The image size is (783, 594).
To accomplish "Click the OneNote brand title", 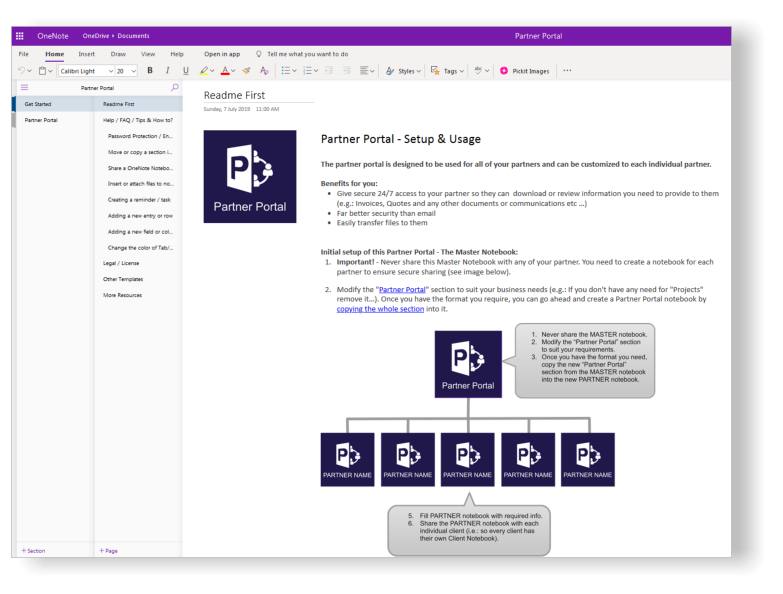I will pos(52,36).
